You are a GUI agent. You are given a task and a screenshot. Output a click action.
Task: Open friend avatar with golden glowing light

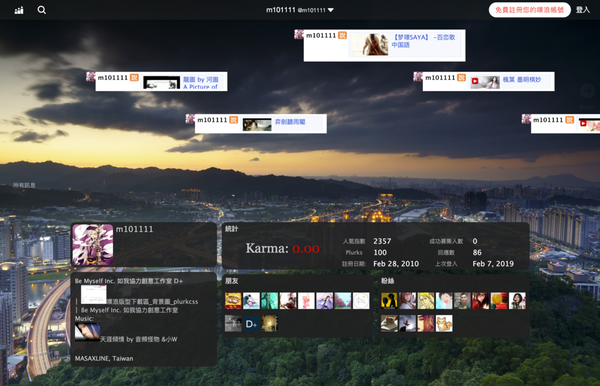point(270,324)
